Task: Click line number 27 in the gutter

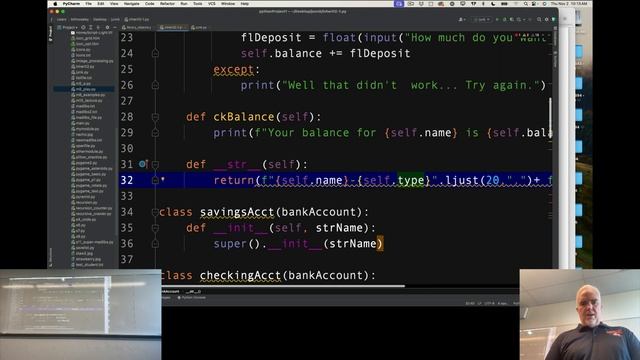Action: (x=127, y=101)
